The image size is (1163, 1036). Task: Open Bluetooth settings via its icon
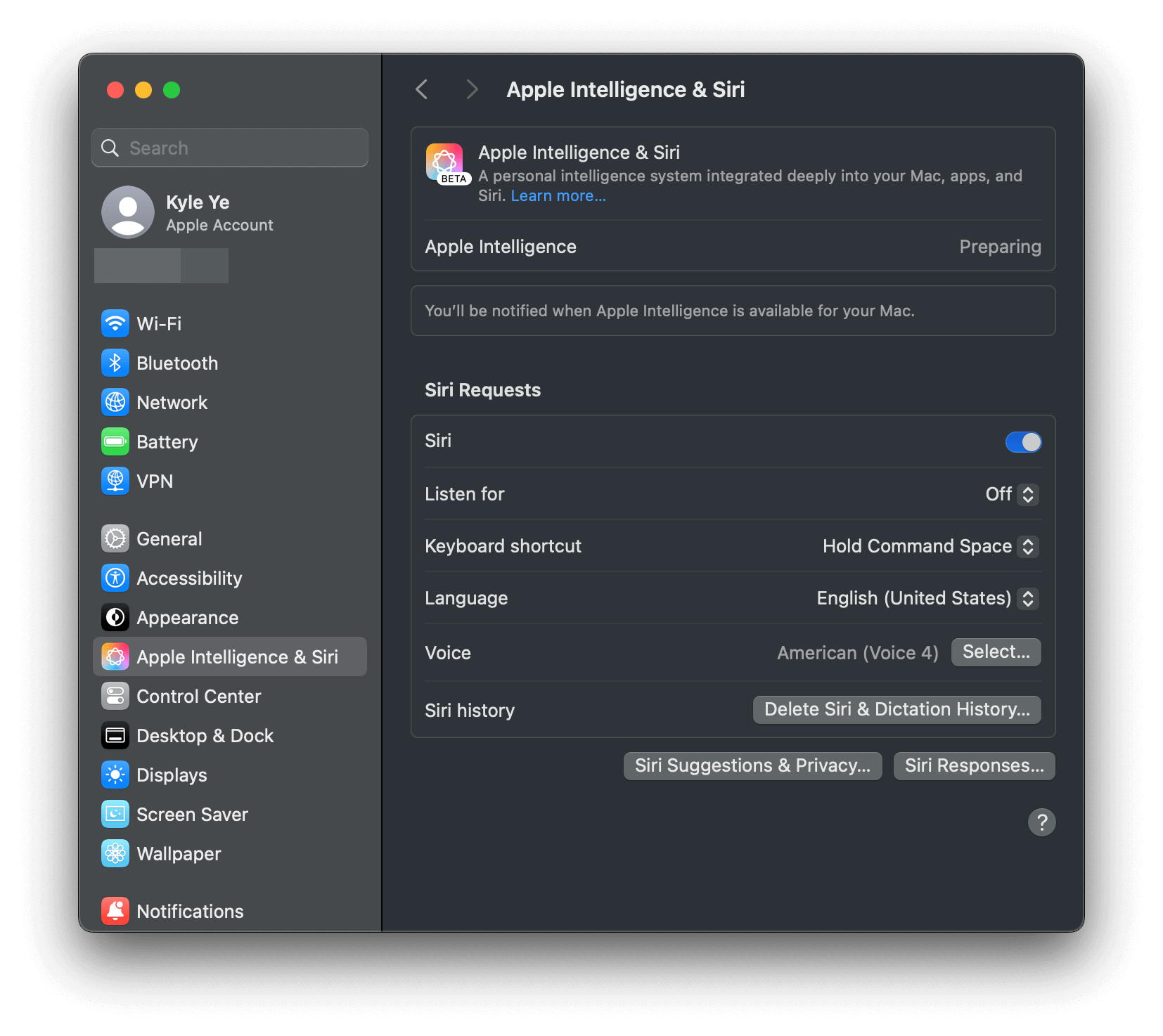(x=115, y=363)
